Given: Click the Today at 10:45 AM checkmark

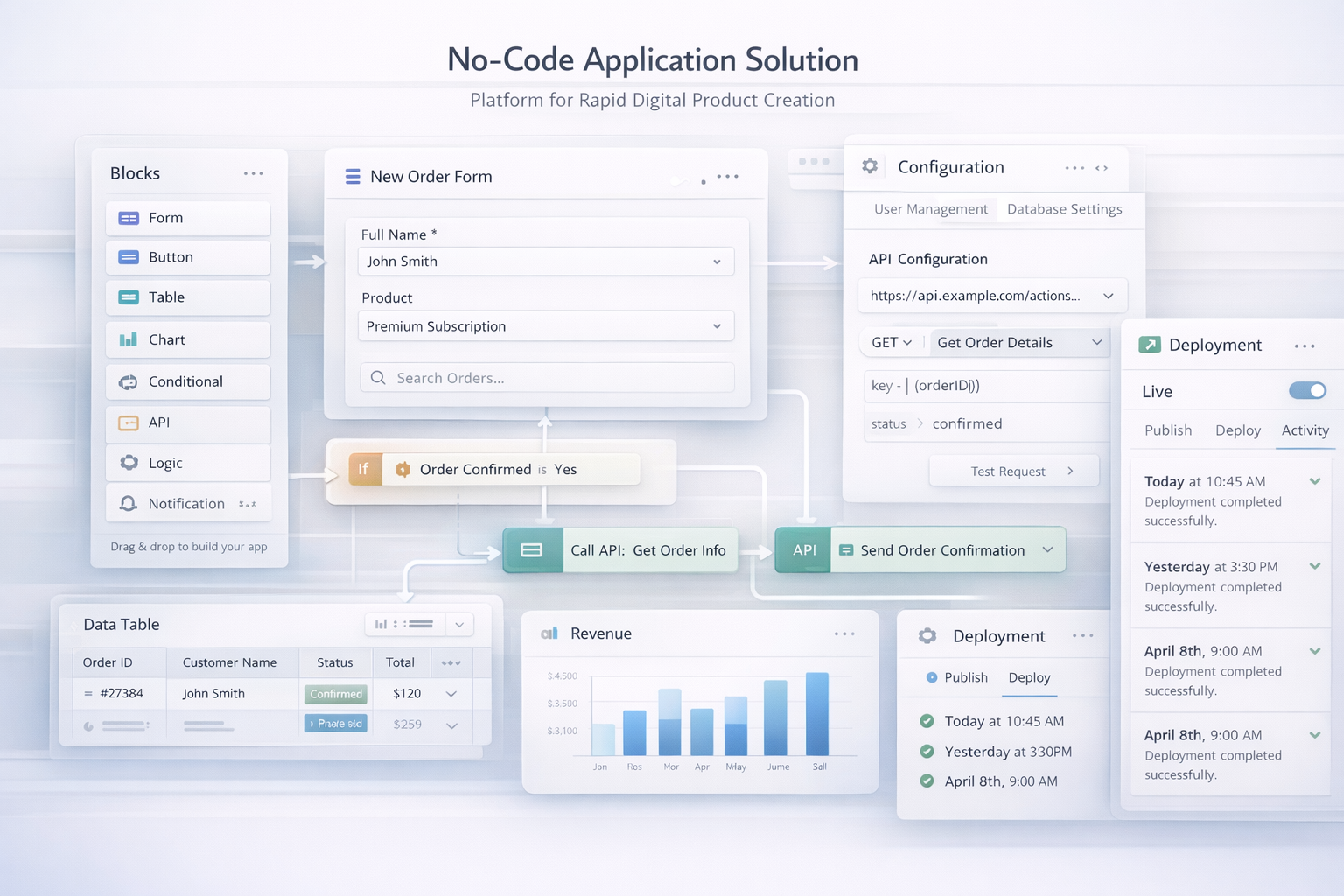Looking at the screenshot, I should (927, 721).
